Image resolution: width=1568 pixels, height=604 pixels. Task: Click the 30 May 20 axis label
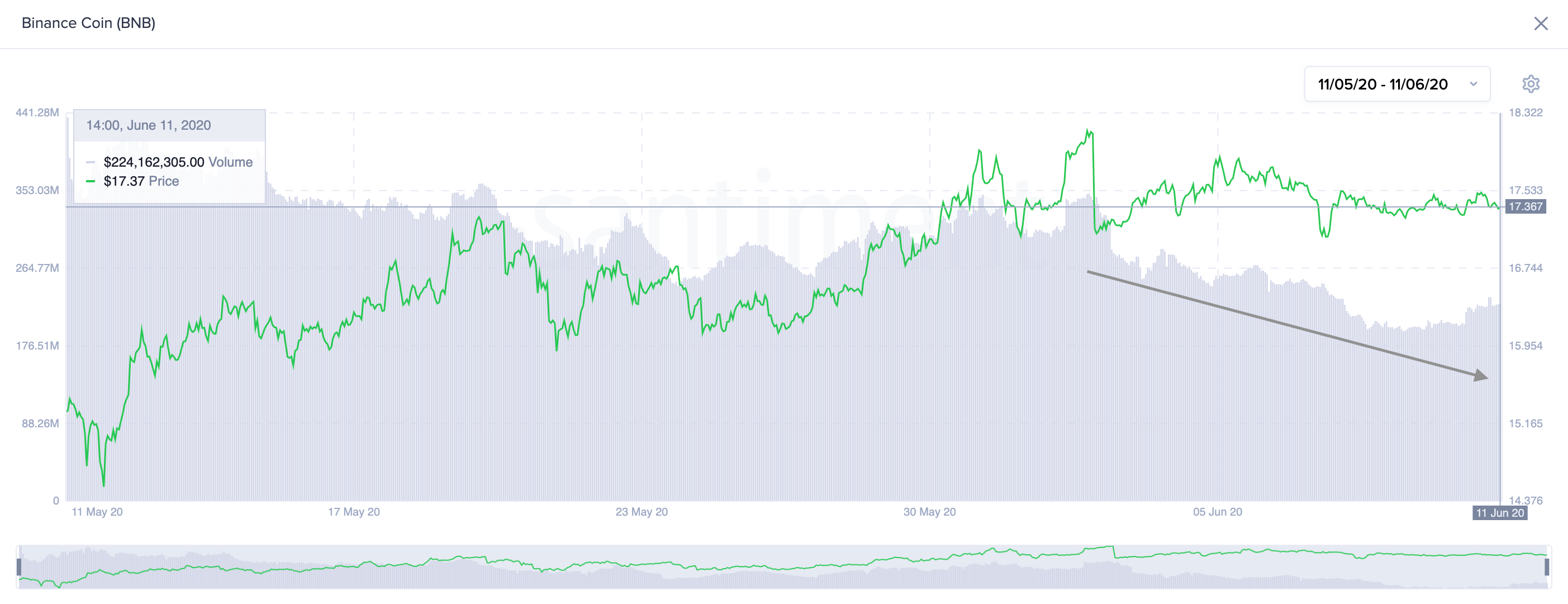[929, 513]
